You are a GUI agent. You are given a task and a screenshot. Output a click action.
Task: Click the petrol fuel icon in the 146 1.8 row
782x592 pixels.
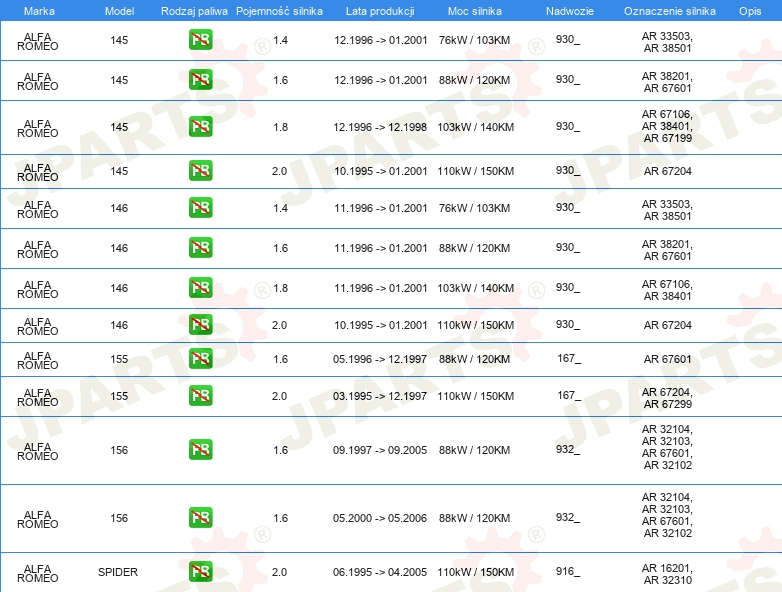[200, 287]
